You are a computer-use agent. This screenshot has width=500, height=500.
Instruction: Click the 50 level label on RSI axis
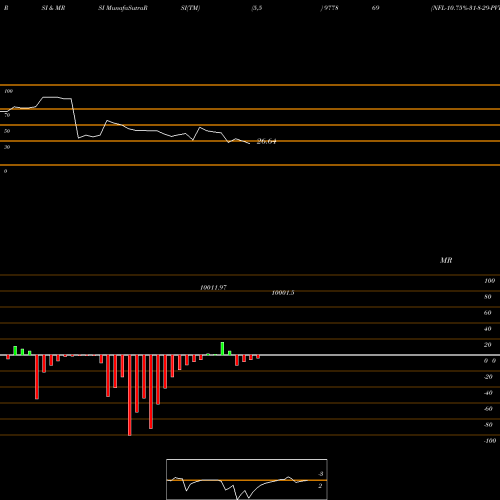[7, 131]
